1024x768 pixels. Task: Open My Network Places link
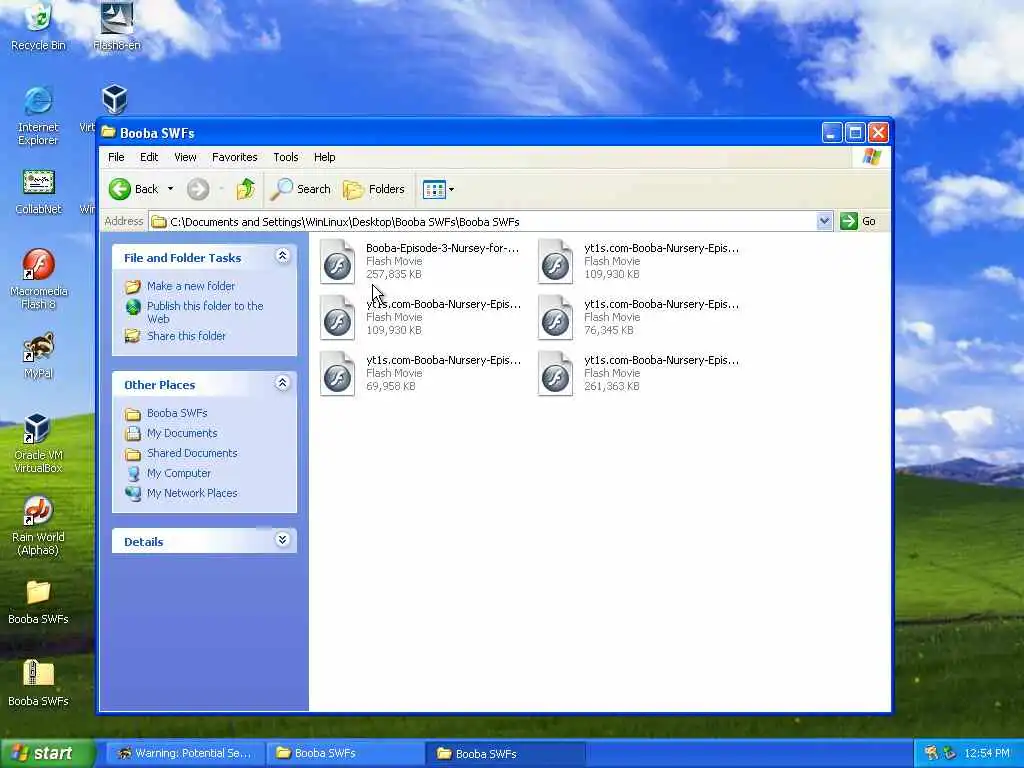(192, 493)
